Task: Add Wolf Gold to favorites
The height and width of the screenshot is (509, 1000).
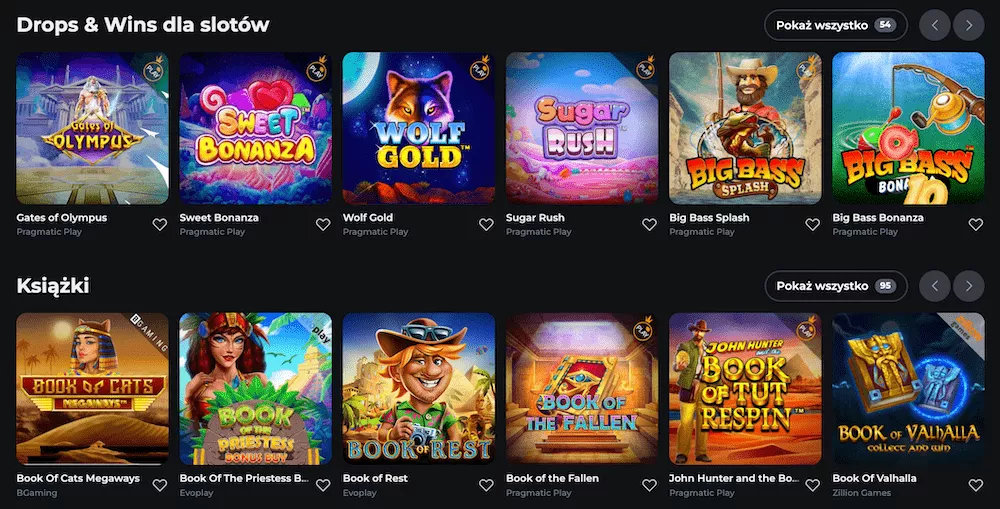Action: pos(486,224)
